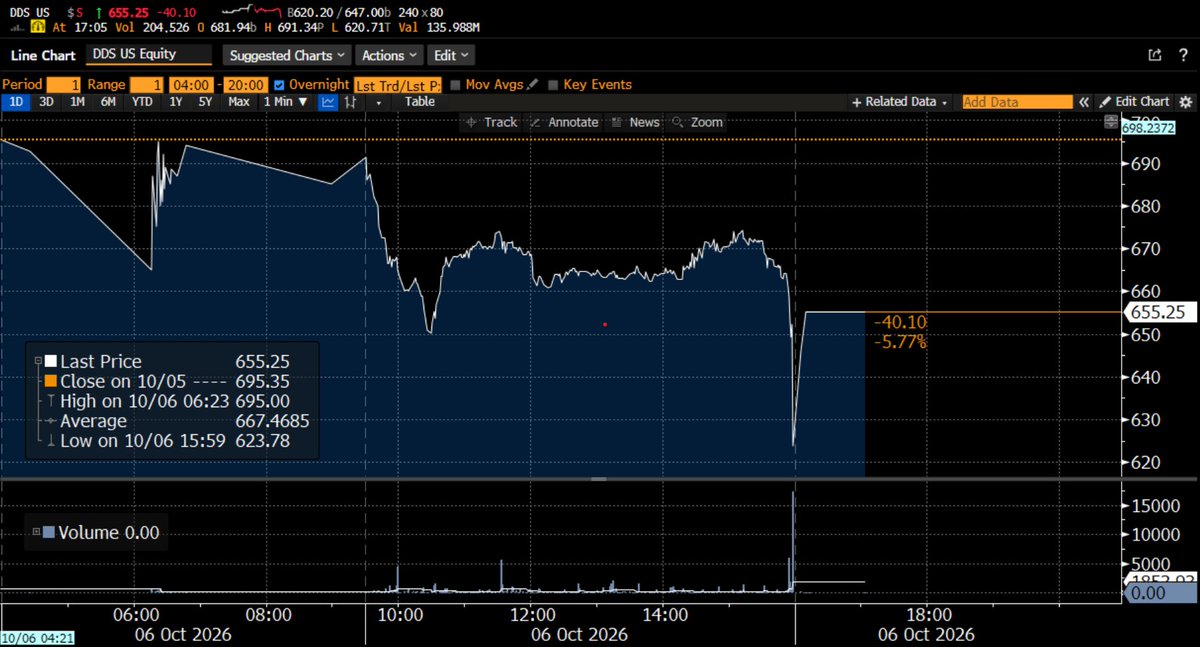Open chart settings gear icon
The width and height of the screenshot is (1200, 647).
tap(1186, 102)
